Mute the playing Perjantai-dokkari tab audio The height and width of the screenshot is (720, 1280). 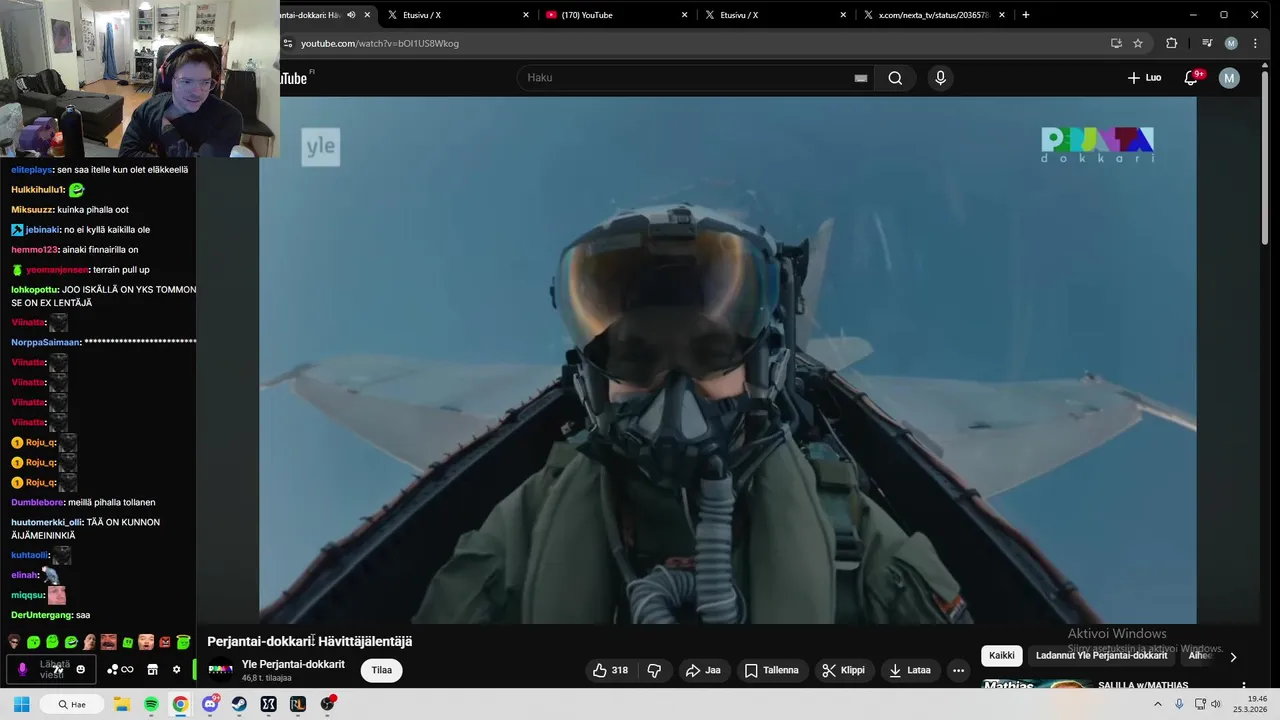tap(351, 15)
